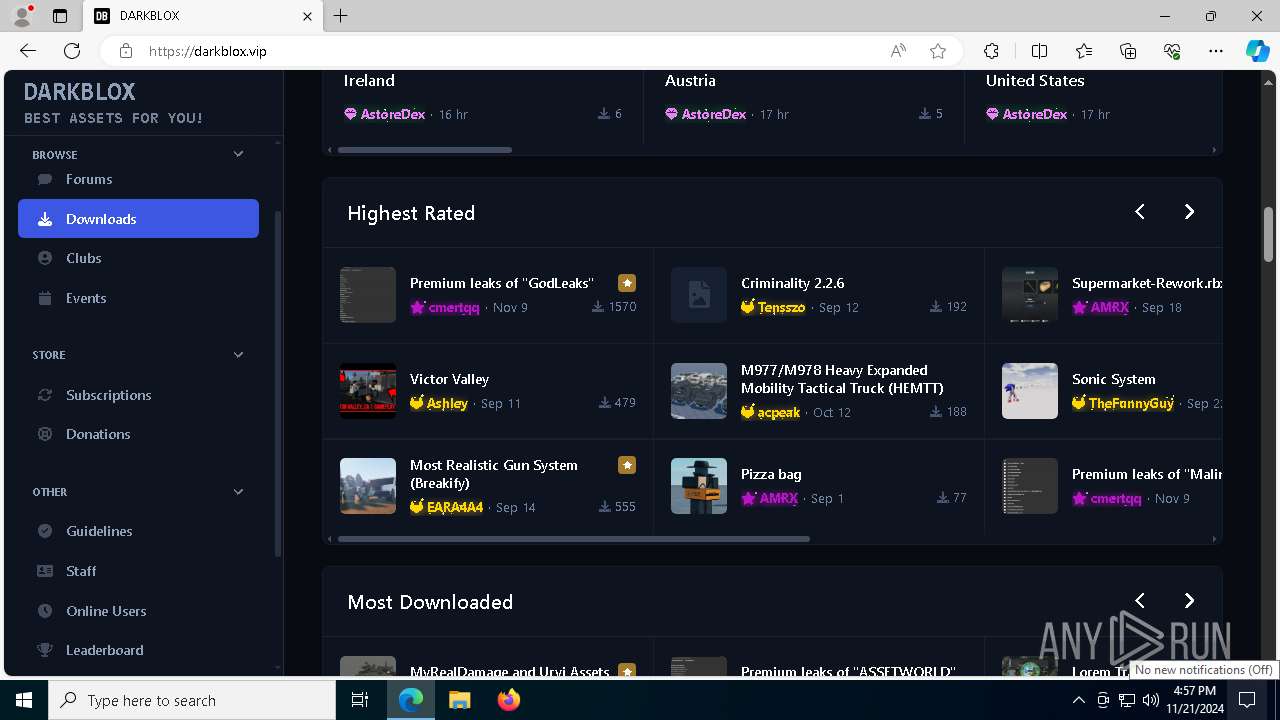The width and height of the screenshot is (1280, 720).
Task: Click the address bar URL
Action: tap(208, 51)
